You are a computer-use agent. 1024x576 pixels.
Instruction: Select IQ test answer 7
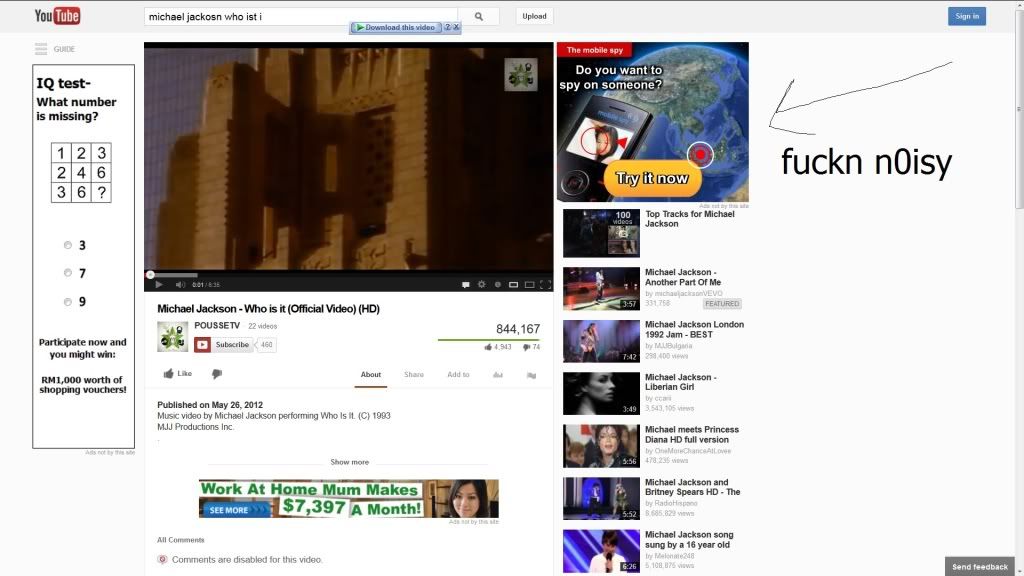click(x=68, y=273)
